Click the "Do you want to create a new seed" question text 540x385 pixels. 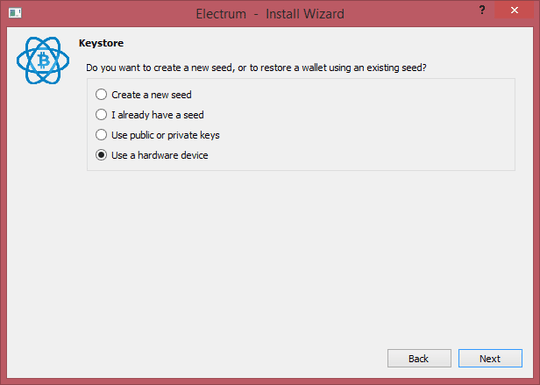[x=256, y=67]
